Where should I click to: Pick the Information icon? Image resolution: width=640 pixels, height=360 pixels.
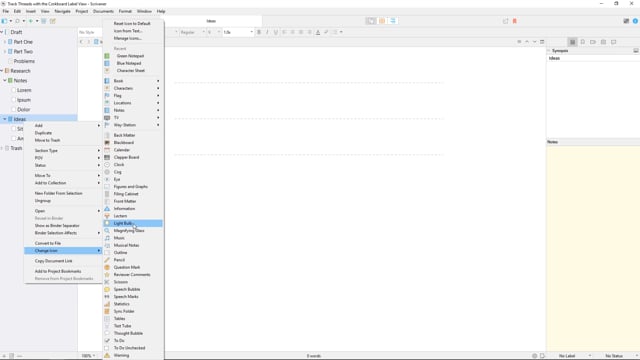tap(133, 209)
